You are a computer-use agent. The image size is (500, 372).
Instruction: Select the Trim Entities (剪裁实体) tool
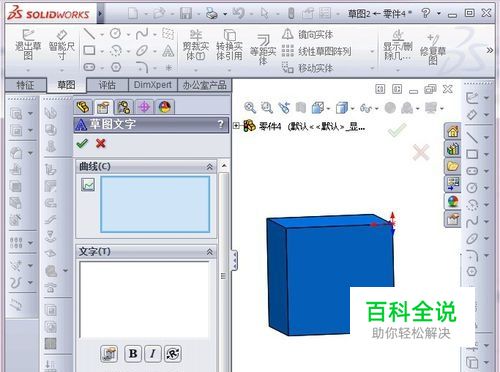tap(196, 45)
